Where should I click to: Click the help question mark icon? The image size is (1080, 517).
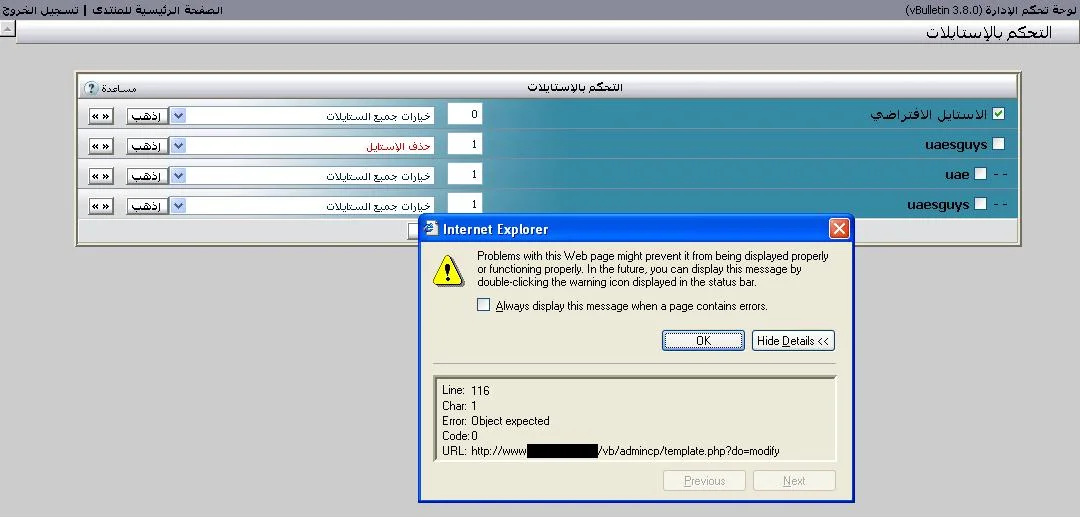pos(91,88)
